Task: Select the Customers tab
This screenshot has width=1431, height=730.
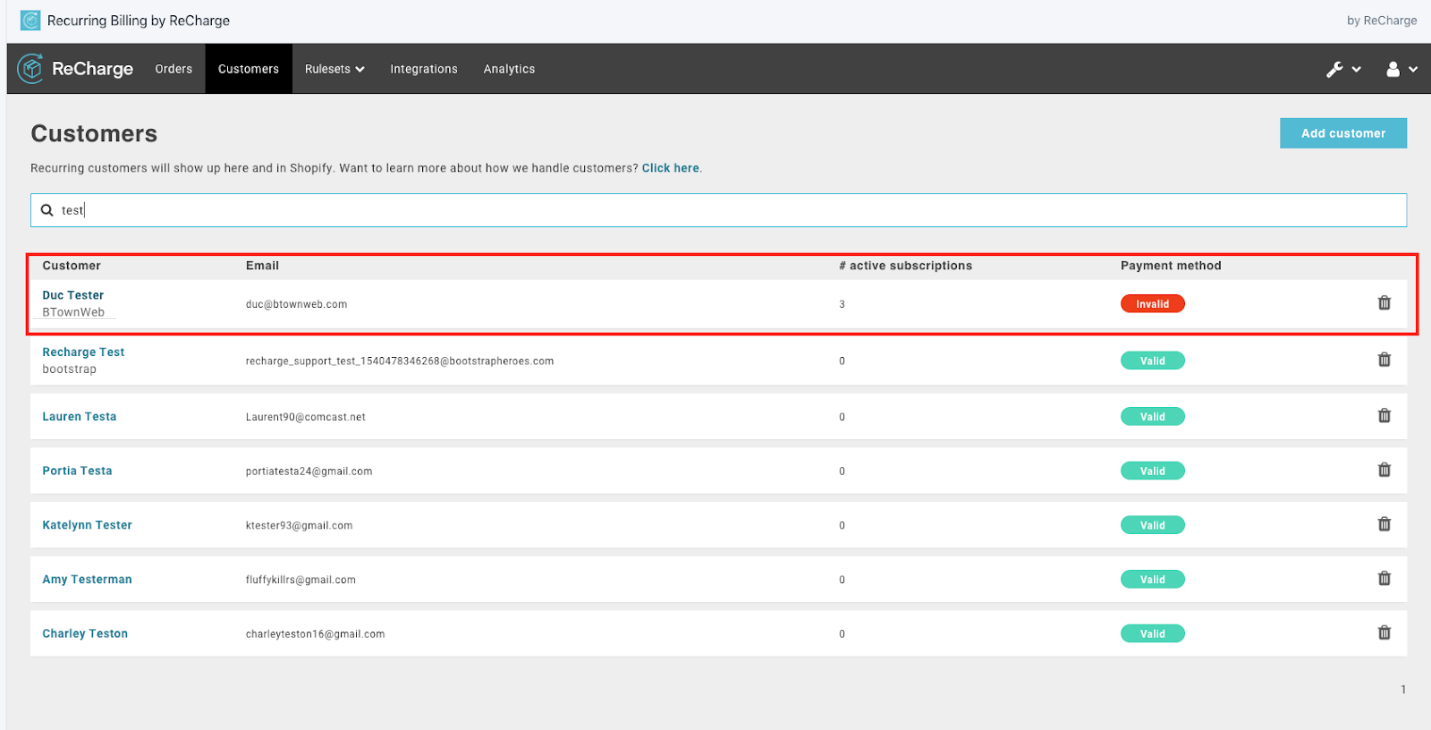Action: tap(249, 69)
